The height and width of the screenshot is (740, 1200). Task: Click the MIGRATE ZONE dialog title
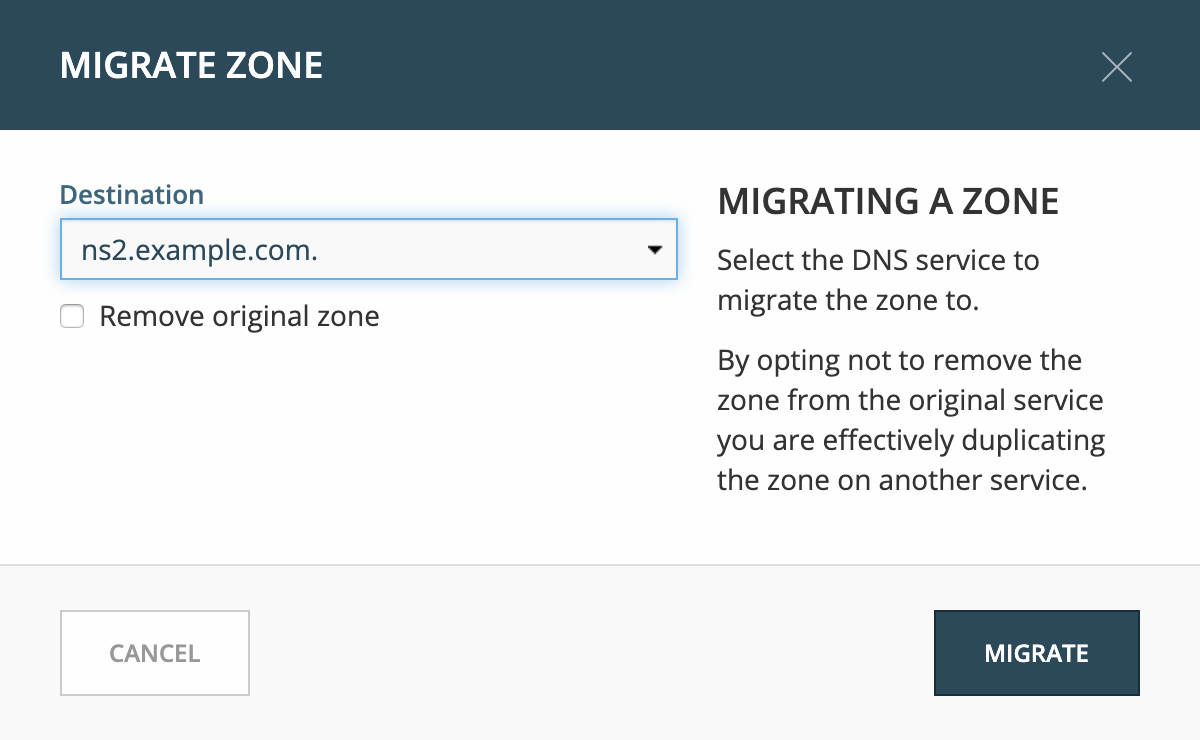tap(191, 66)
